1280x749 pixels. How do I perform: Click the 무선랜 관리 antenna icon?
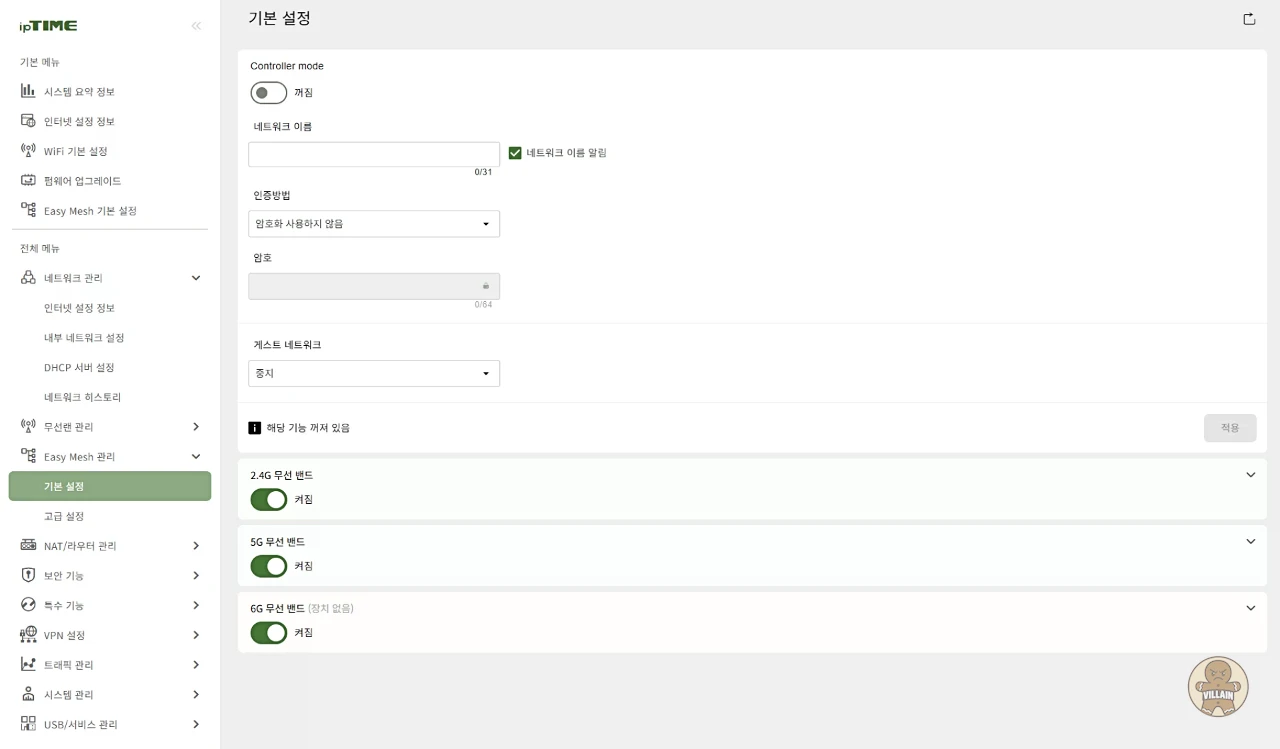[28, 426]
